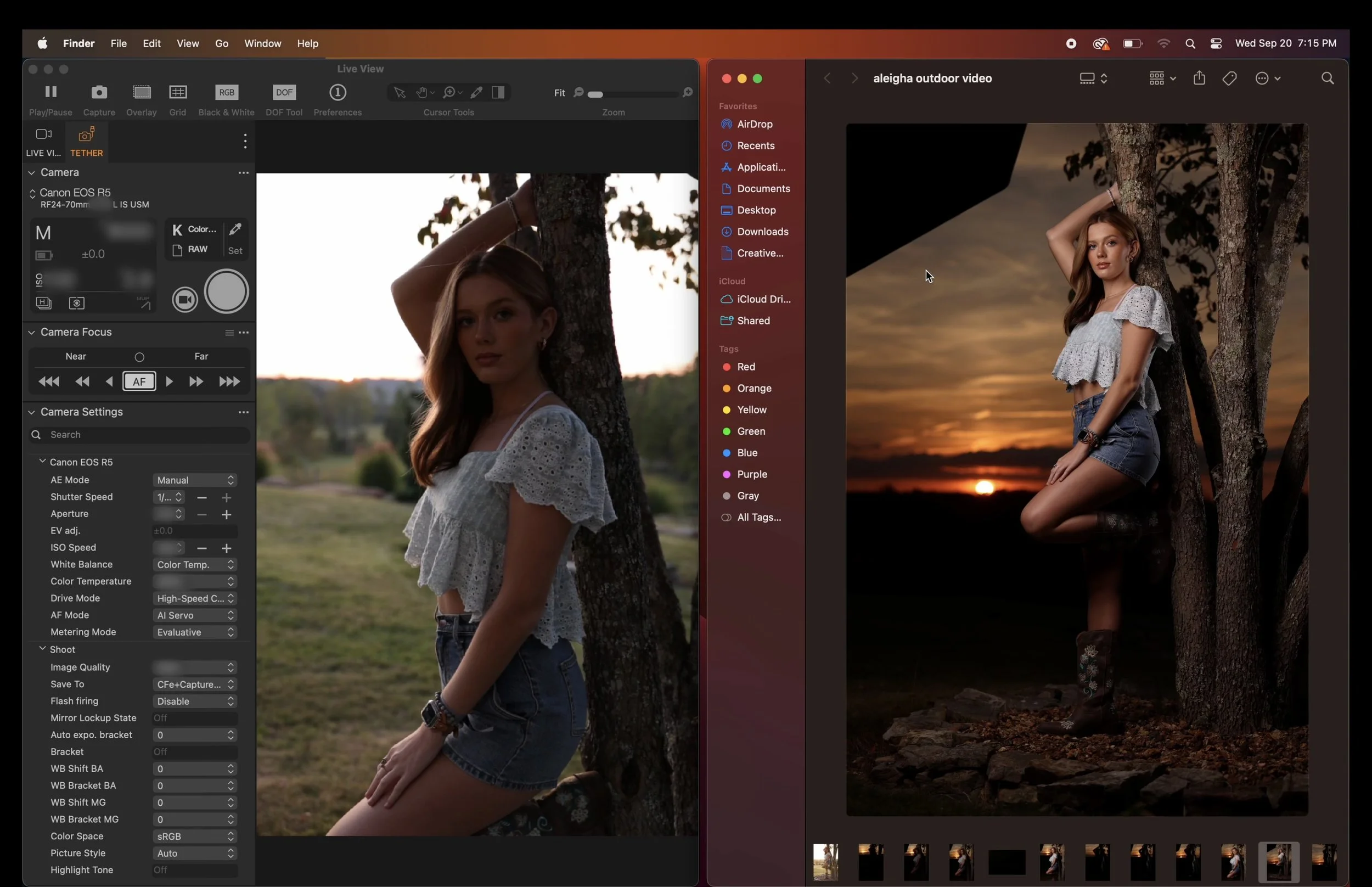Toggle the Grid overlay
Viewport: 1372px width, 887px height.
[x=177, y=92]
